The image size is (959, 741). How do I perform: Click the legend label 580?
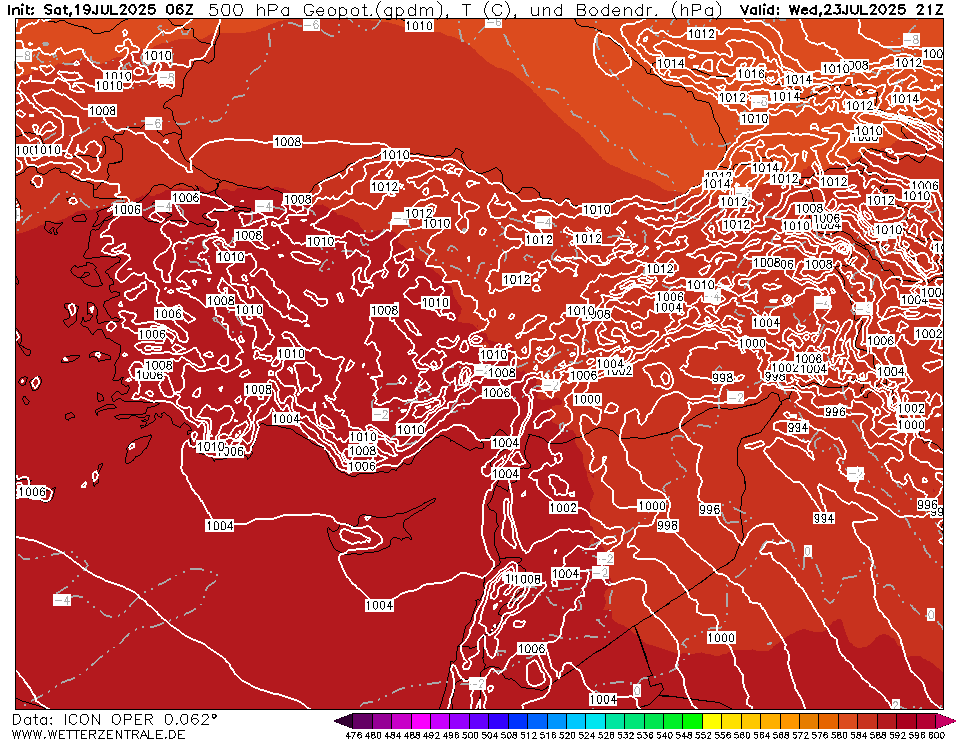click(839, 735)
